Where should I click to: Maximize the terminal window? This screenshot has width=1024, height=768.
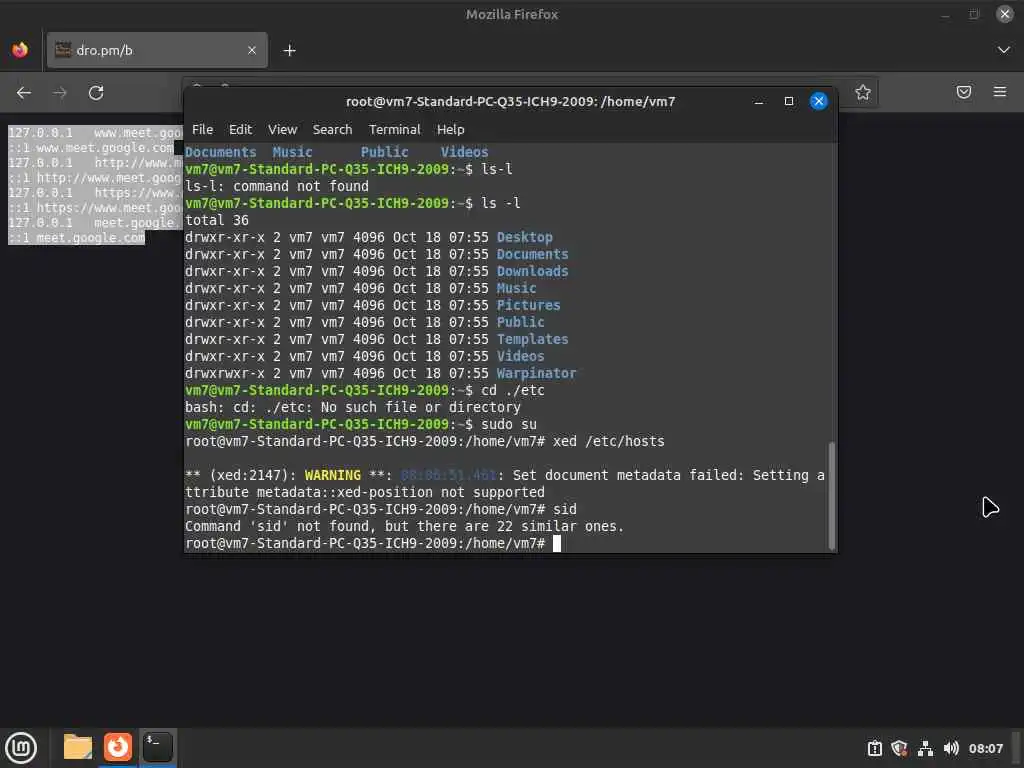click(x=789, y=101)
